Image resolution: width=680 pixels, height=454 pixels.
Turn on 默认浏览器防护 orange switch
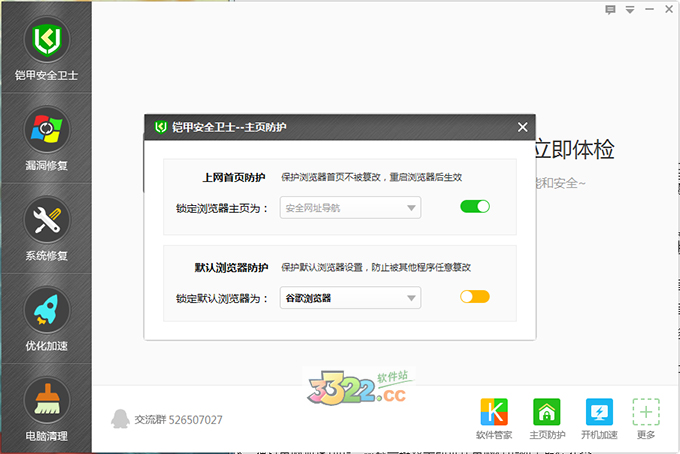(475, 297)
